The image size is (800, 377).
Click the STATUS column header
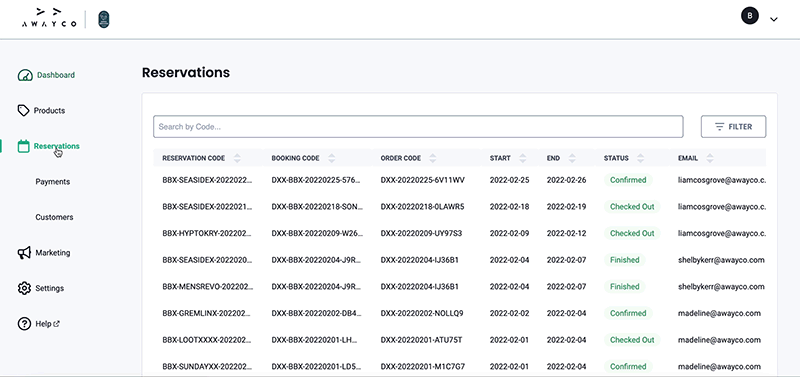616,158
